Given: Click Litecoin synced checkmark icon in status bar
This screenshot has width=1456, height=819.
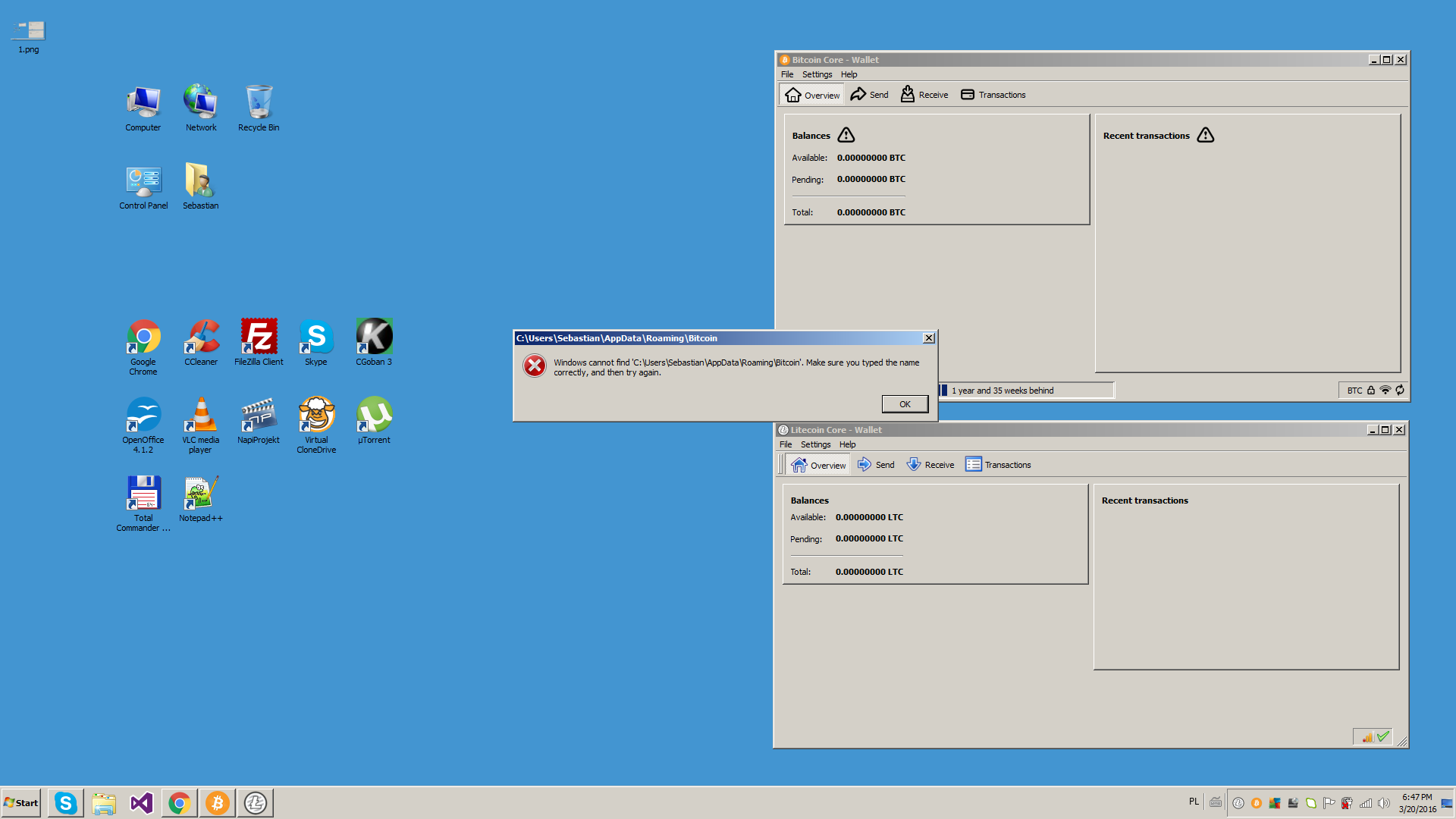Looking at the screenshot, I should pyautogui.click(x=1383, y=736).
